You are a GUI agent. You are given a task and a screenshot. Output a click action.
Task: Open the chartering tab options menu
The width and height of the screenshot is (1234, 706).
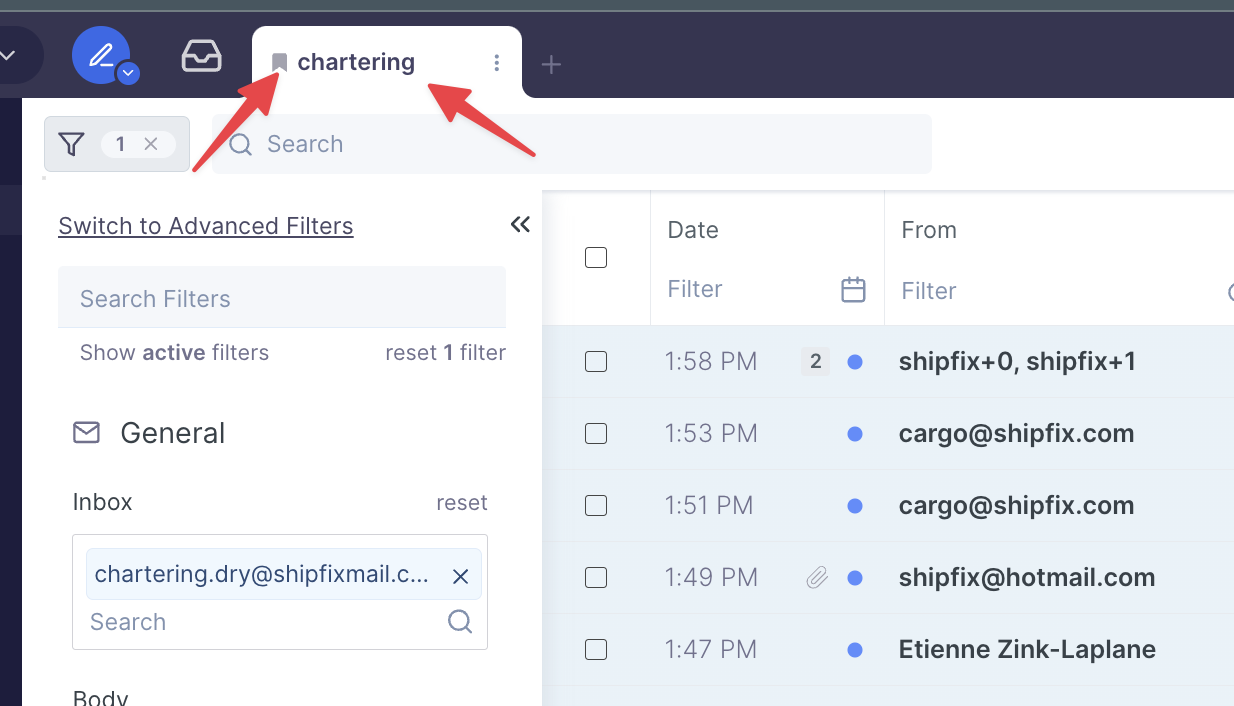click(x=497, y=63)
